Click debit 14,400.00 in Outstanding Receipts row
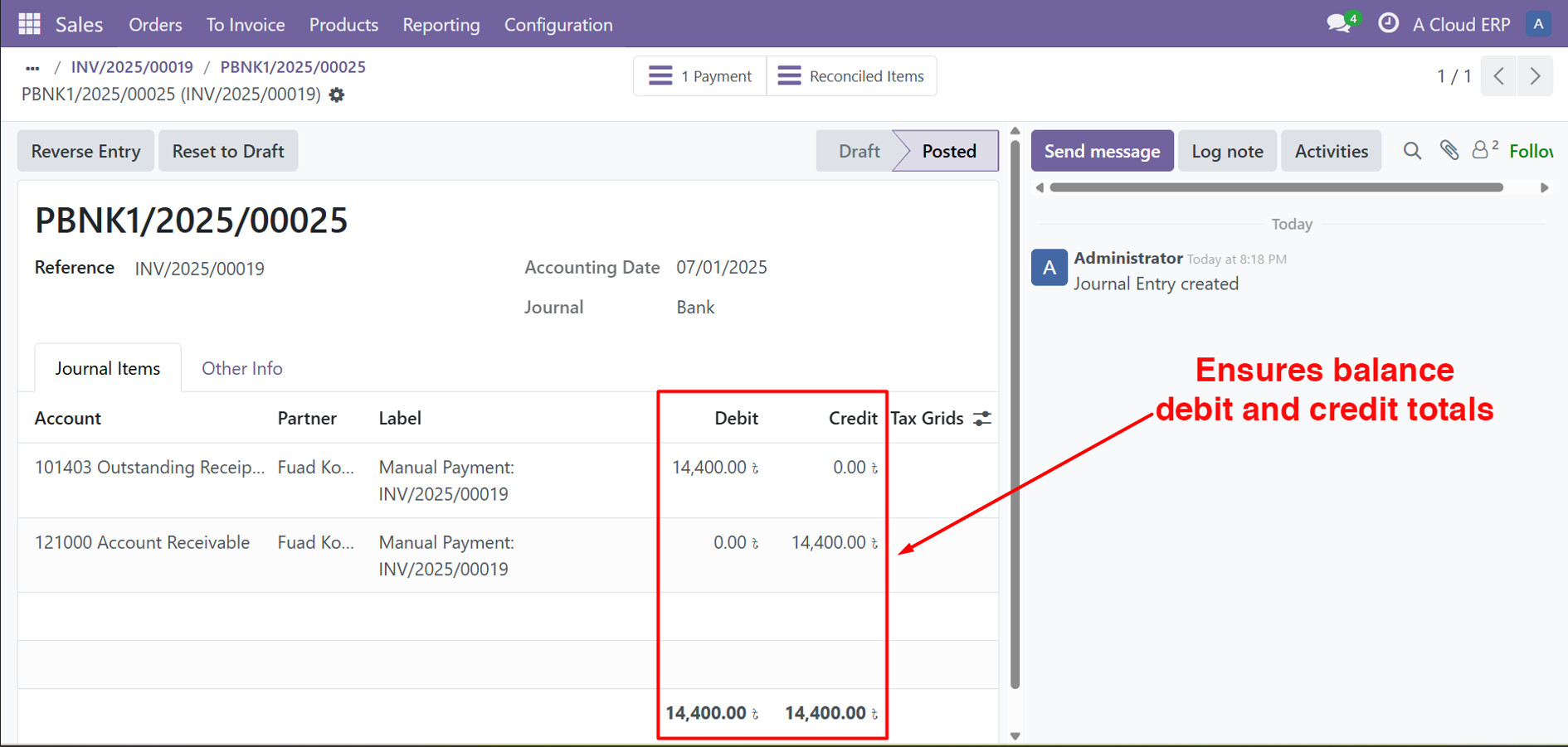Screen dimensions: 1568x747 coord(714,468)
